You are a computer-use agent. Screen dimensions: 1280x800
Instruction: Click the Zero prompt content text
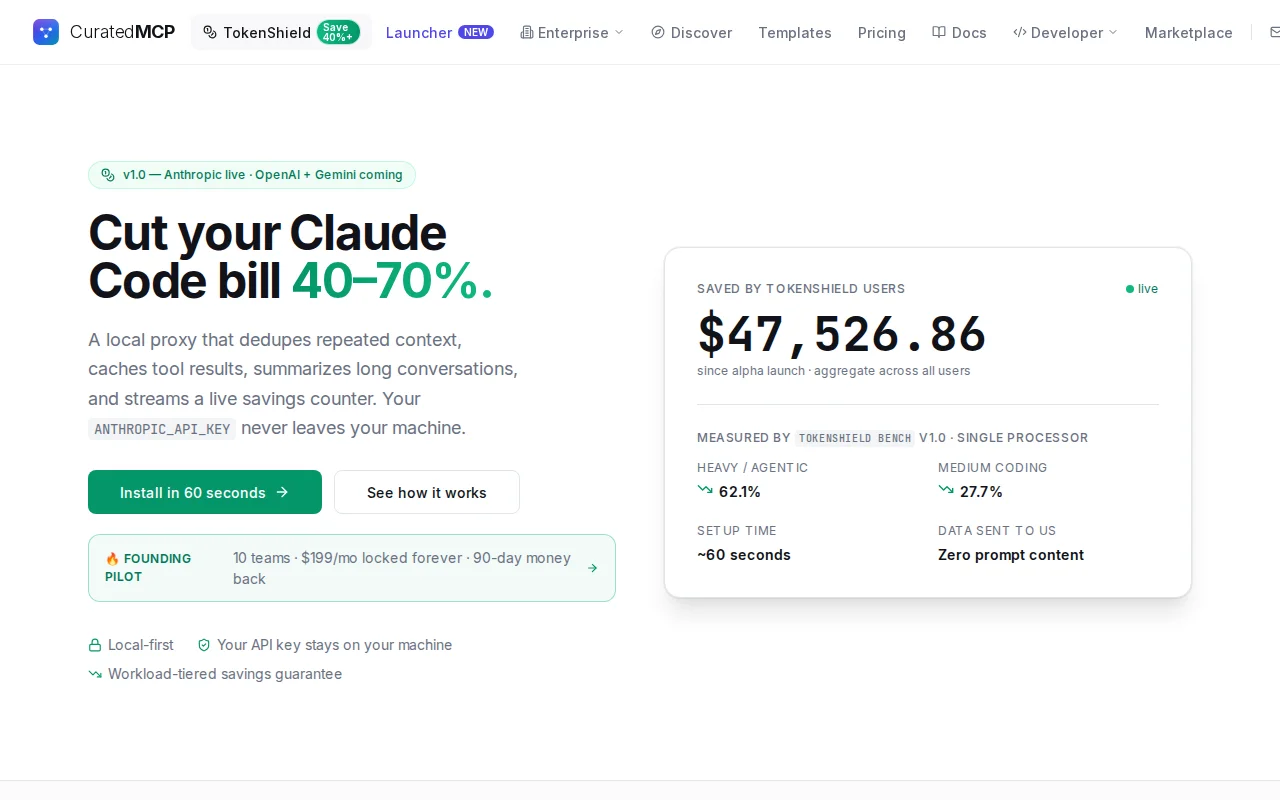point(1011,555)
